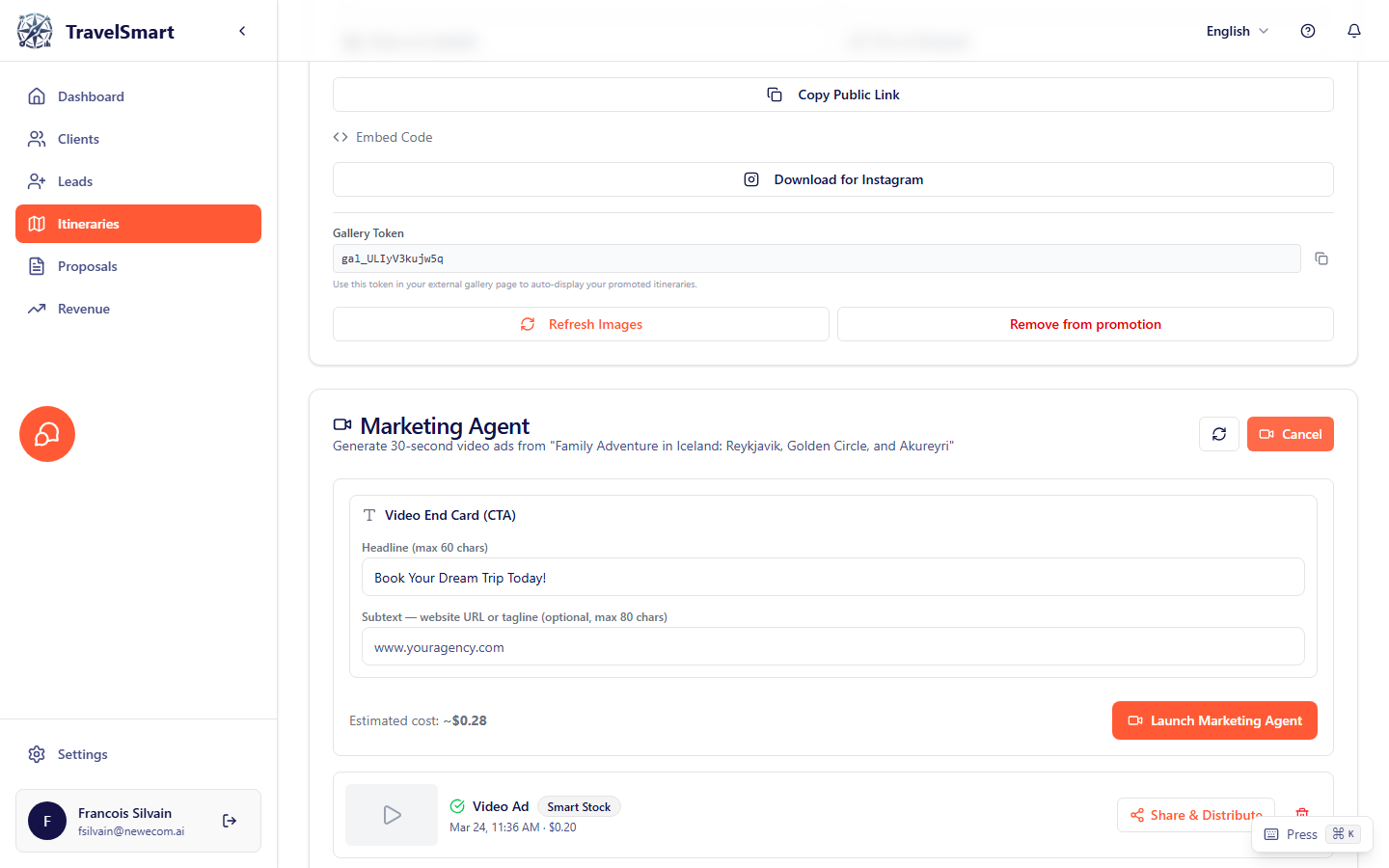Screen dimensions: 1389x868
Task: Click the refresh icon beside Cancel
Action: pyautogui.click(x=1218, y=434)
